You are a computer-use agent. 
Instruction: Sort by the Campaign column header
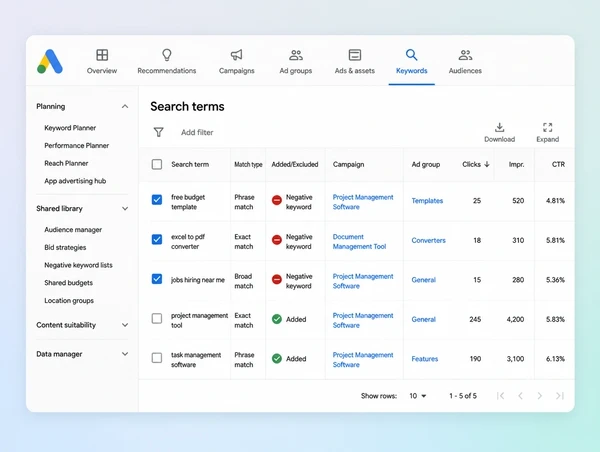point(348,164)
